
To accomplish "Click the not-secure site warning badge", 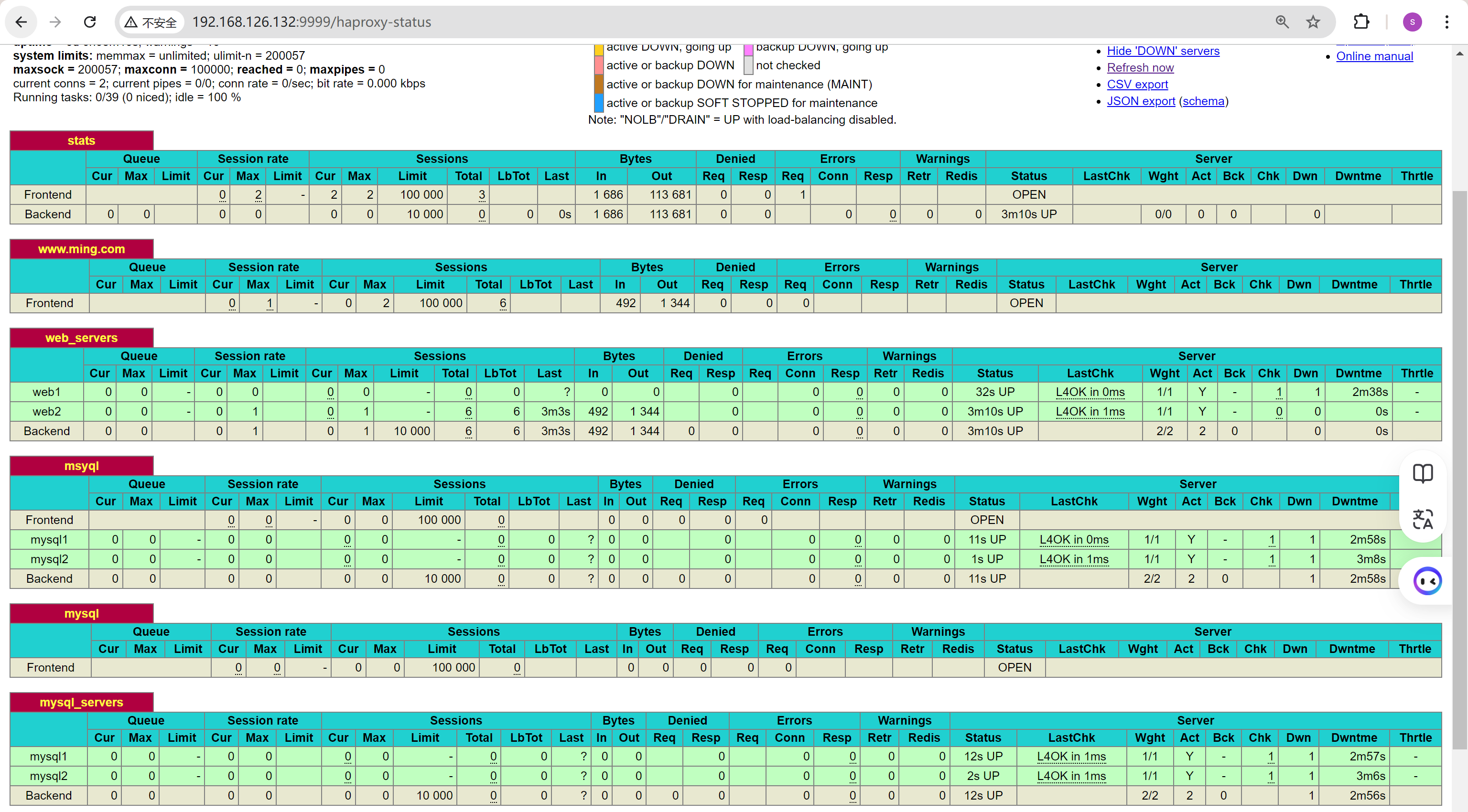I will tap(151, 22).
